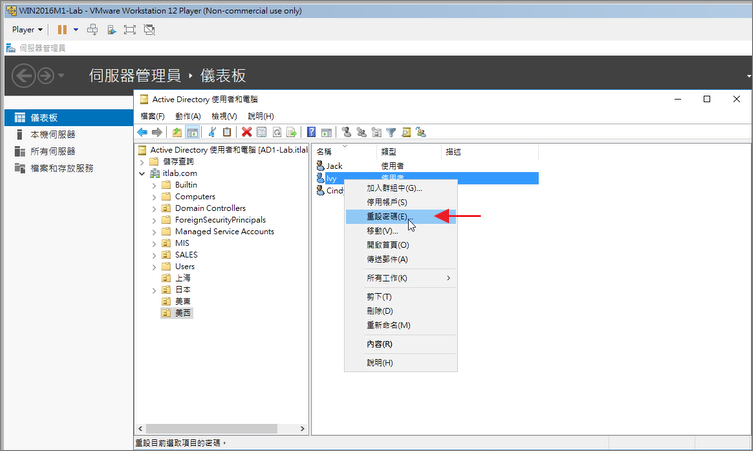Choose 內容(R) from the context menu
753x451 pixels.
point(401,344)
